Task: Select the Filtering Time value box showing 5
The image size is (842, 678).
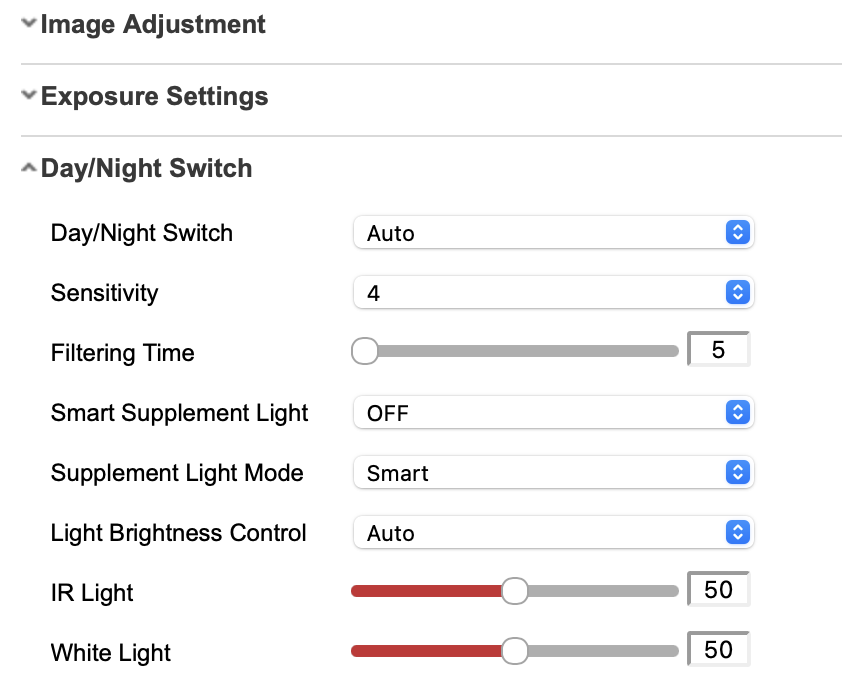Action: [x=718, y=349]
